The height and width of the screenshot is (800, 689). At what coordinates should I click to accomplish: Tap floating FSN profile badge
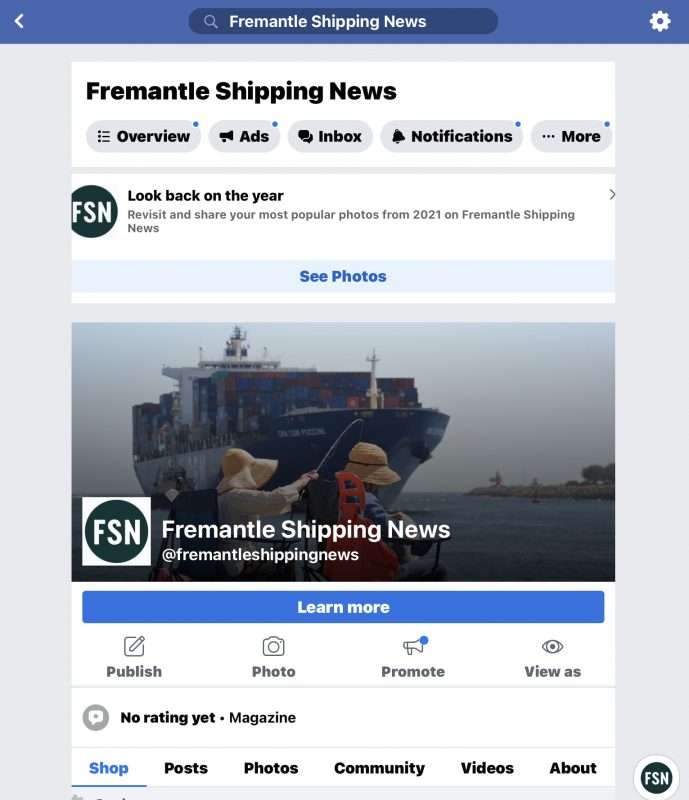click(x=656, y=778)
